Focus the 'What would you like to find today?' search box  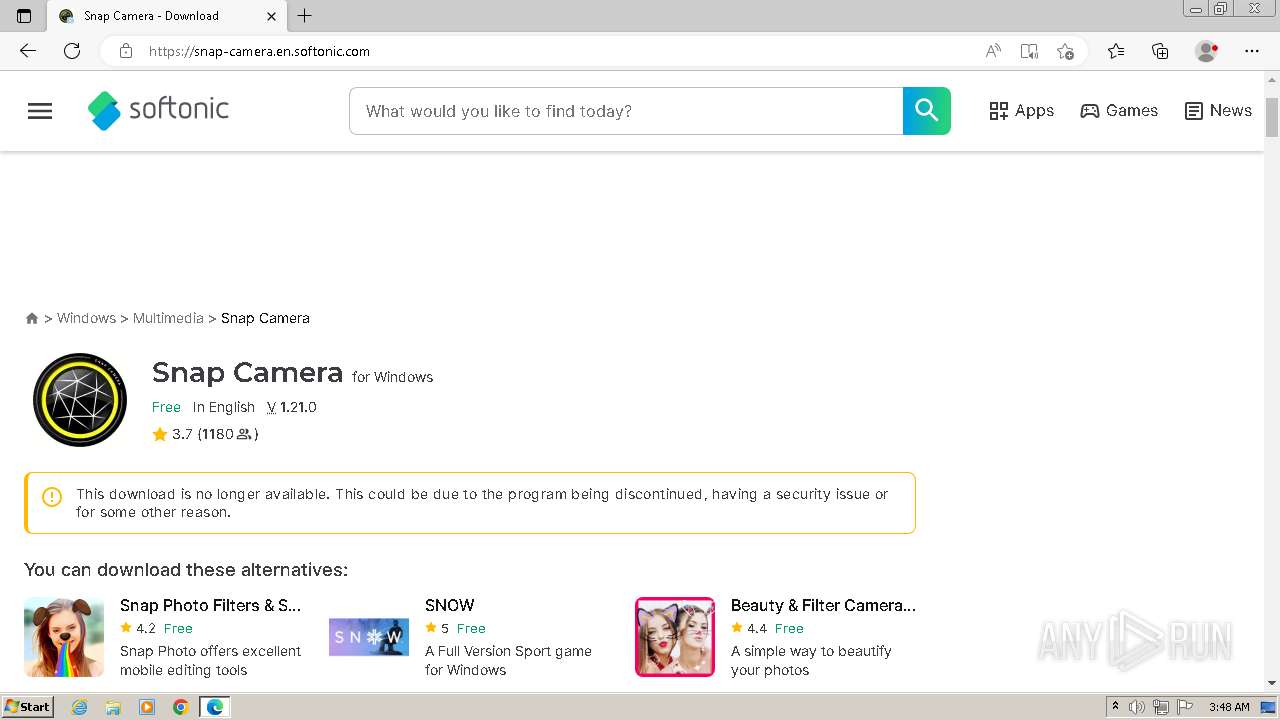(x=626, y=111)
